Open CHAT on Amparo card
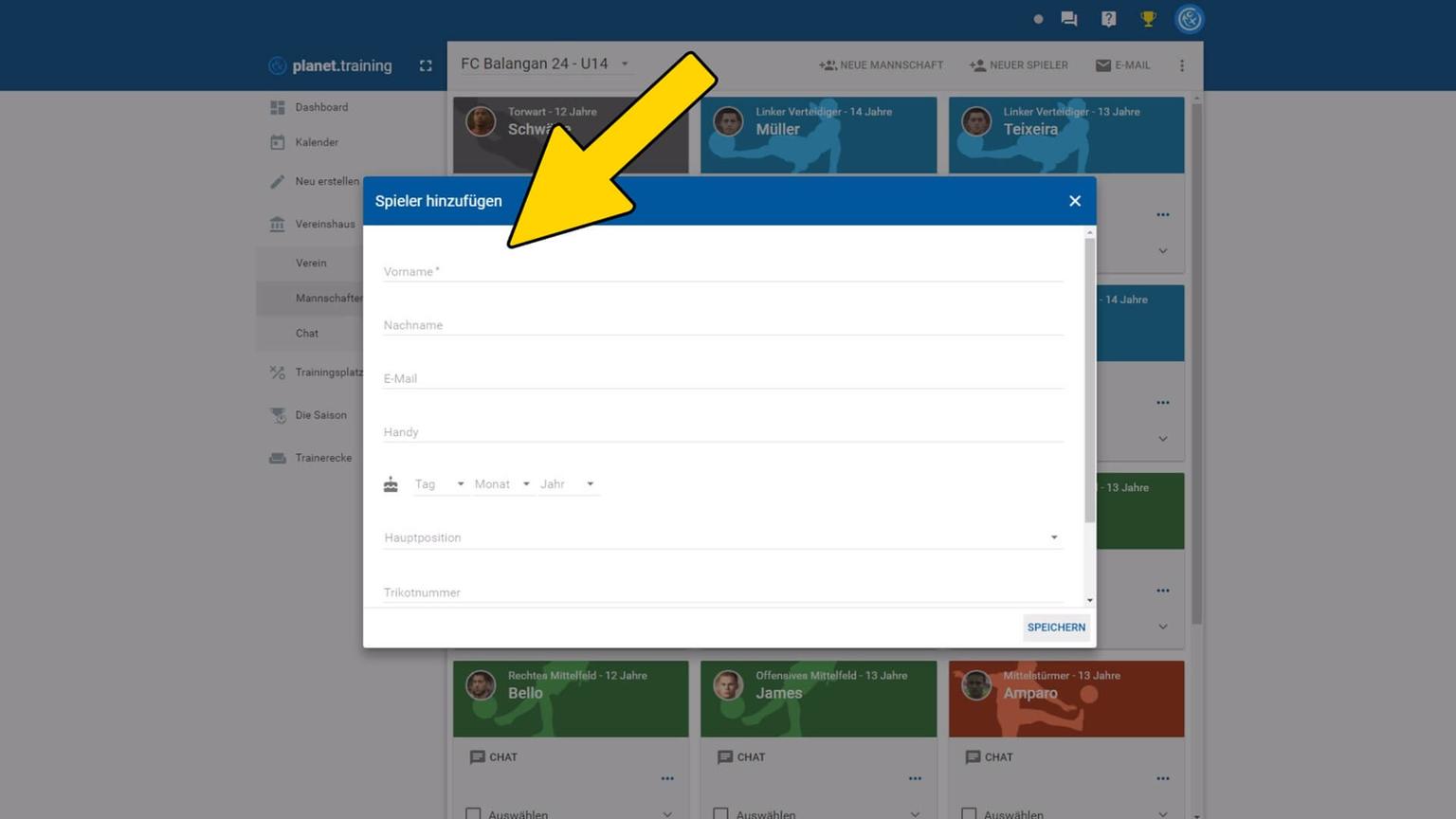This screenshot has width=1456, height=819. pyautogui.click(x=990, y=757)
